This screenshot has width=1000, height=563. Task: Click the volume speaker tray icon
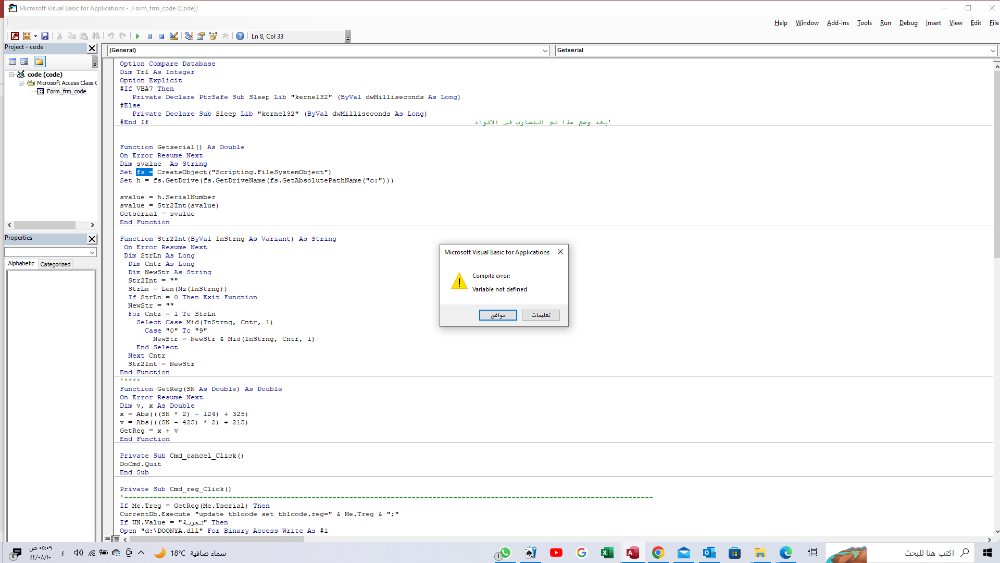[x=78, y=553]
